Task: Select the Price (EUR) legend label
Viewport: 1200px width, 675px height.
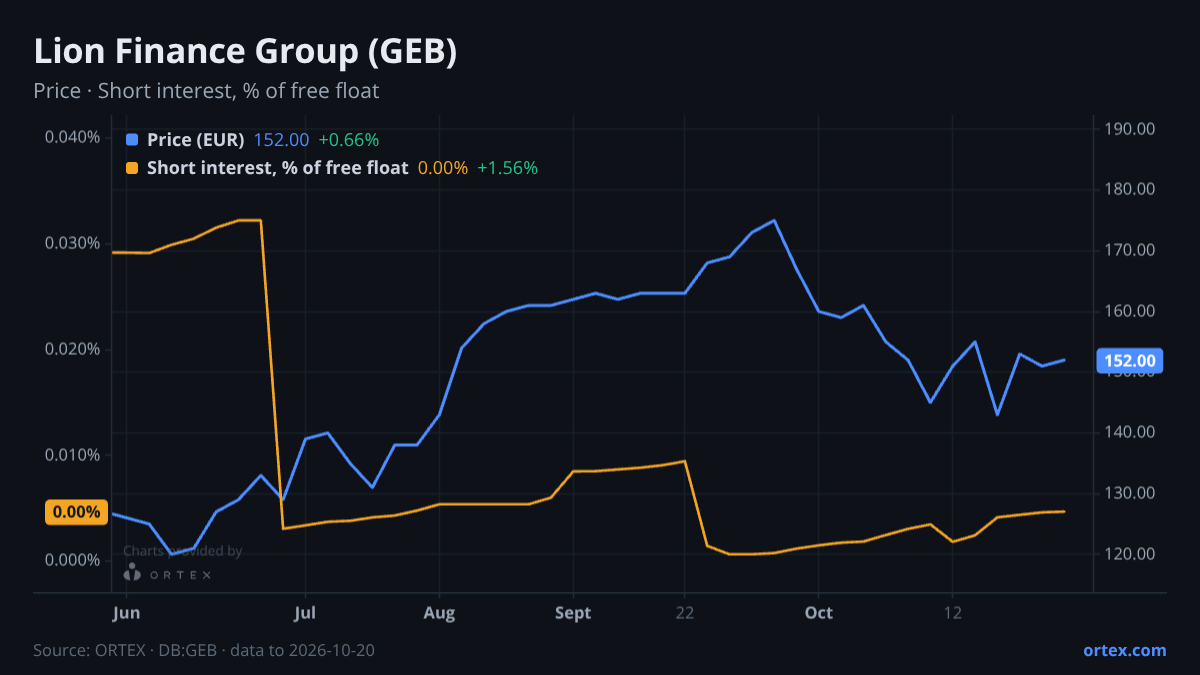Action: coord(195,140)
